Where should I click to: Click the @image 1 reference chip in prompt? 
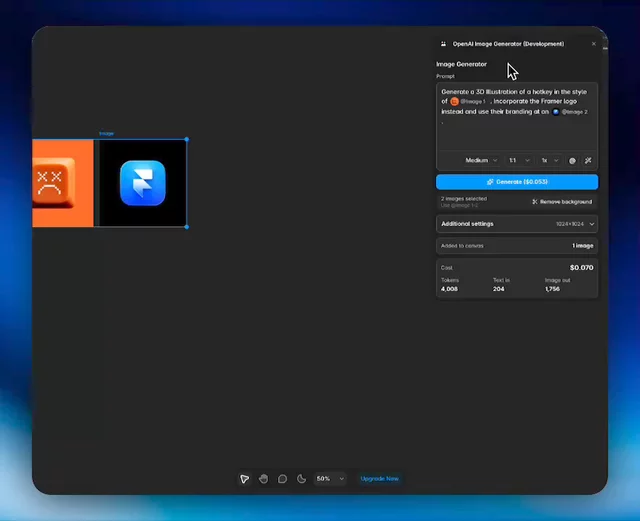(x=468, y=102)
